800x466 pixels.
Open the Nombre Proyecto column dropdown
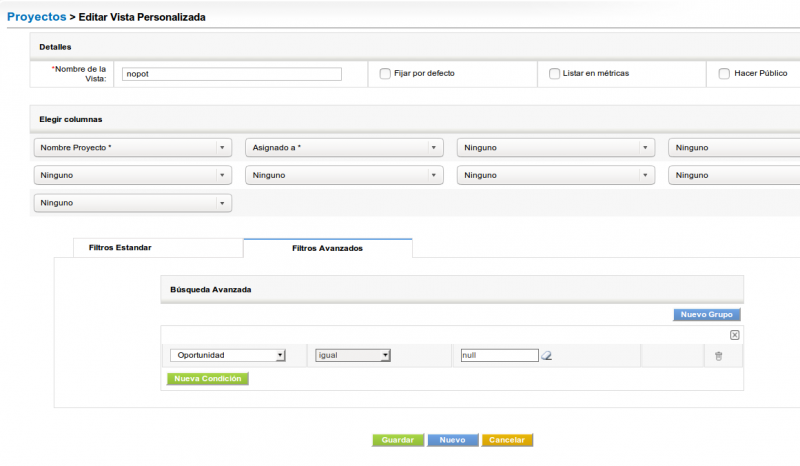[132, 148]
